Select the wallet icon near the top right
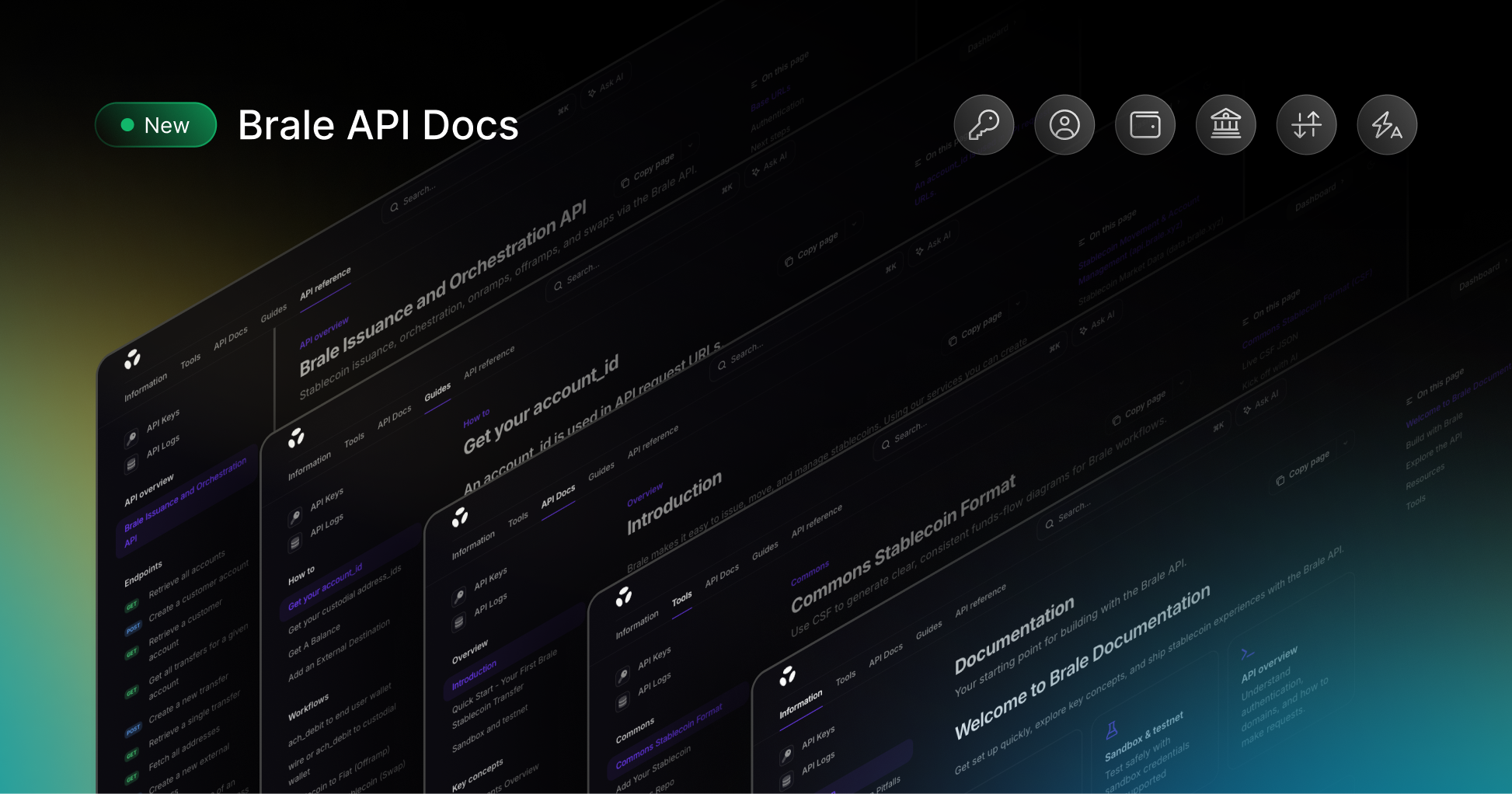The height and width of the screenshot is (794, 1512). (x=1145, y=124)
